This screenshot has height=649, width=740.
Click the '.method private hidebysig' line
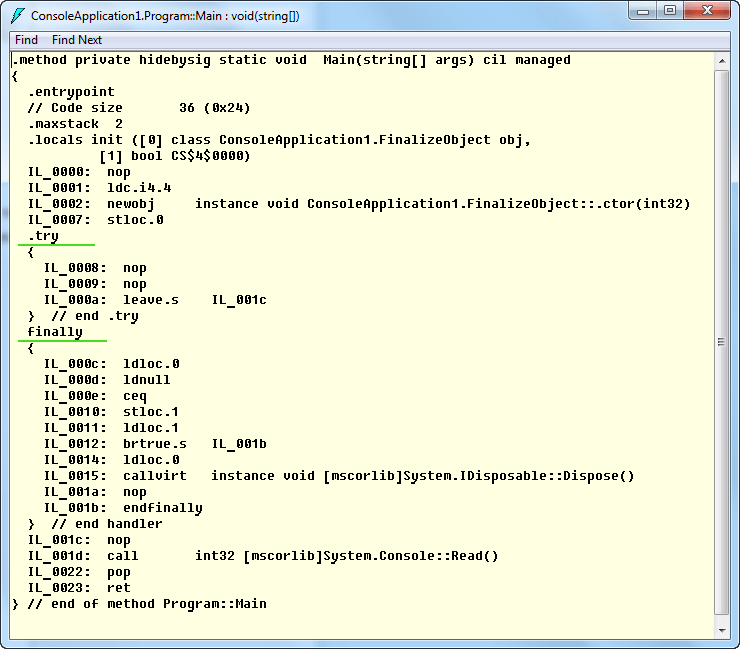point(292,60)
